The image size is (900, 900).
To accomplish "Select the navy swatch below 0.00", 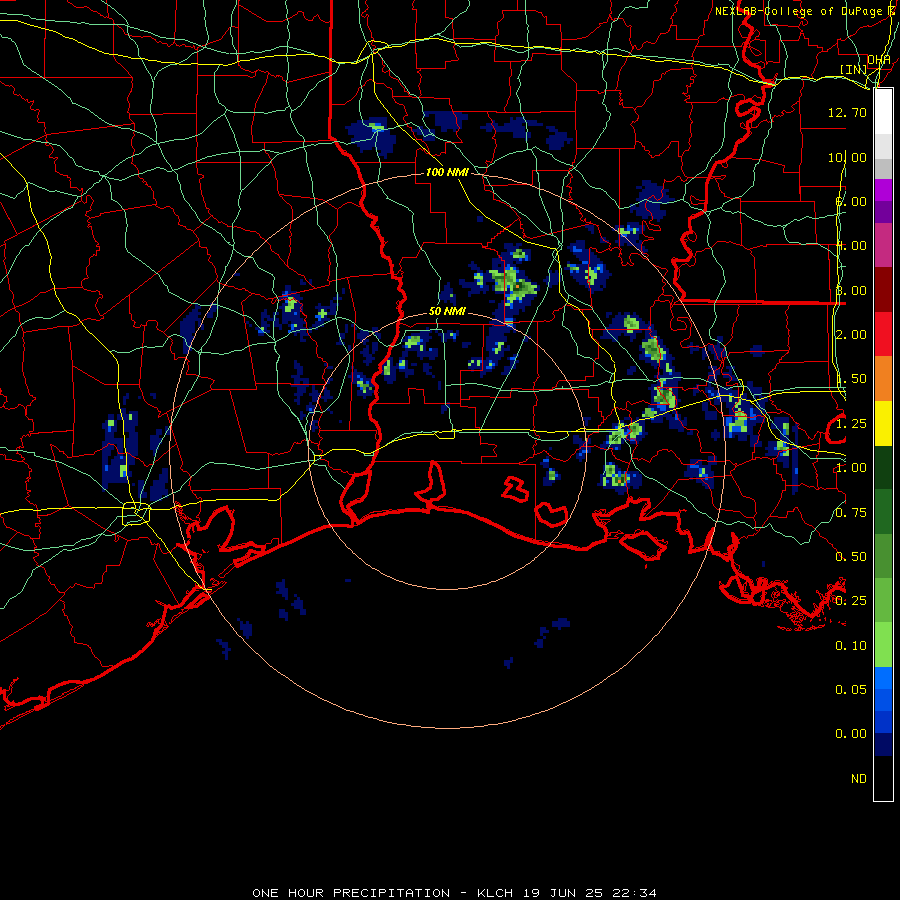I will click(x=883, y=744).
